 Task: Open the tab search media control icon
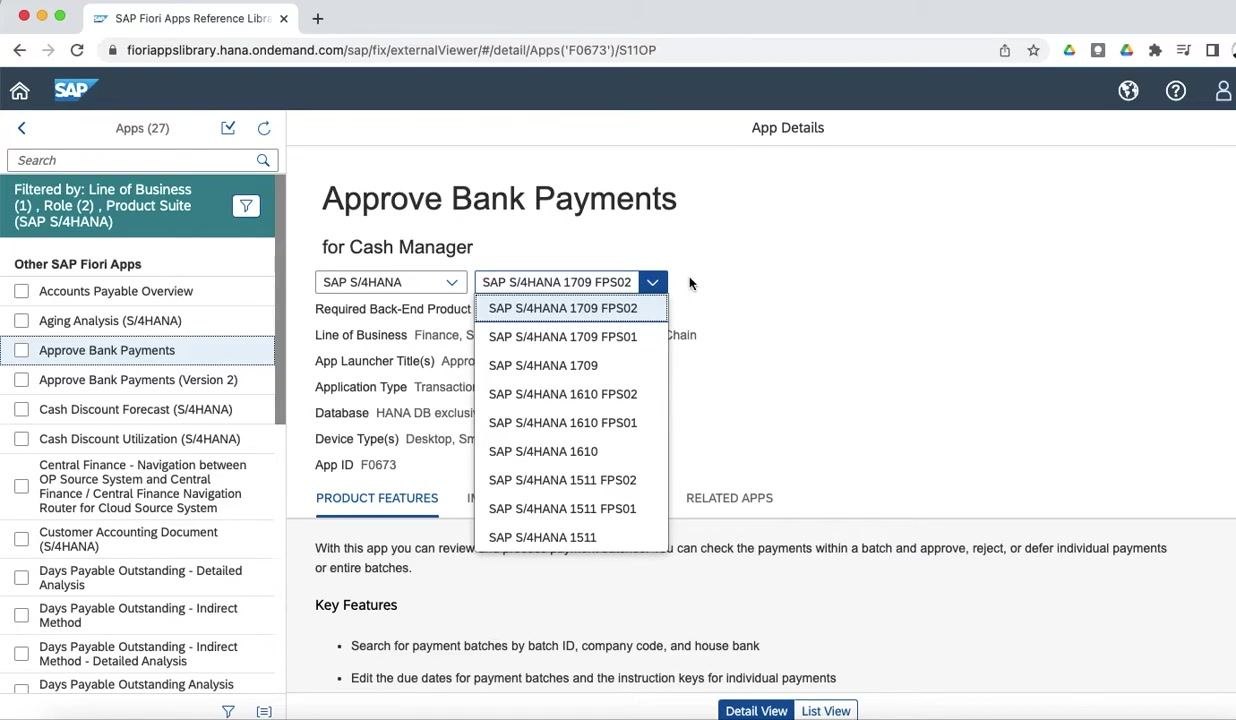pyautogui.click(x=1184, y=50)
